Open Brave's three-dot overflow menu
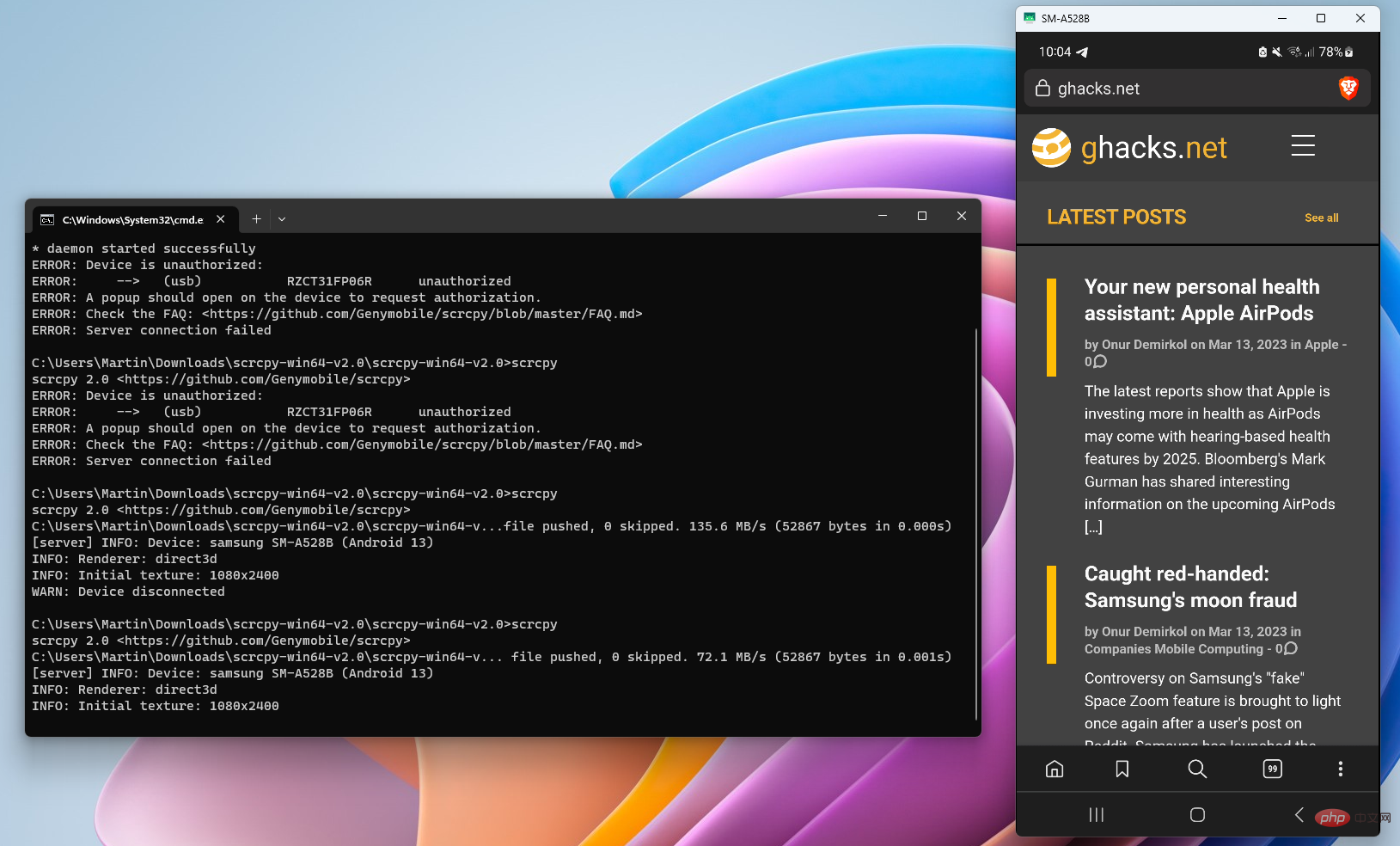This screenshot has width=1400, height=846. [1340, 769]
